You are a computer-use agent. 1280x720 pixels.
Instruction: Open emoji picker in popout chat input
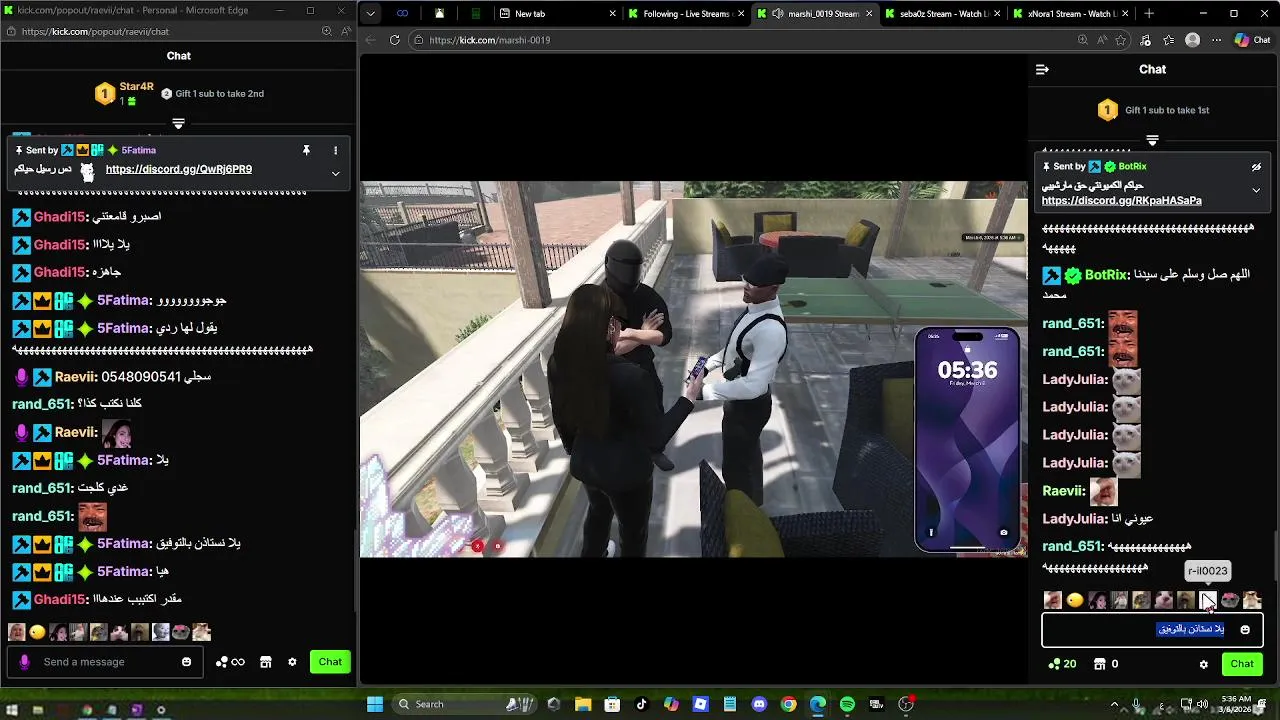pyautogui.click(x=186, y=662)
